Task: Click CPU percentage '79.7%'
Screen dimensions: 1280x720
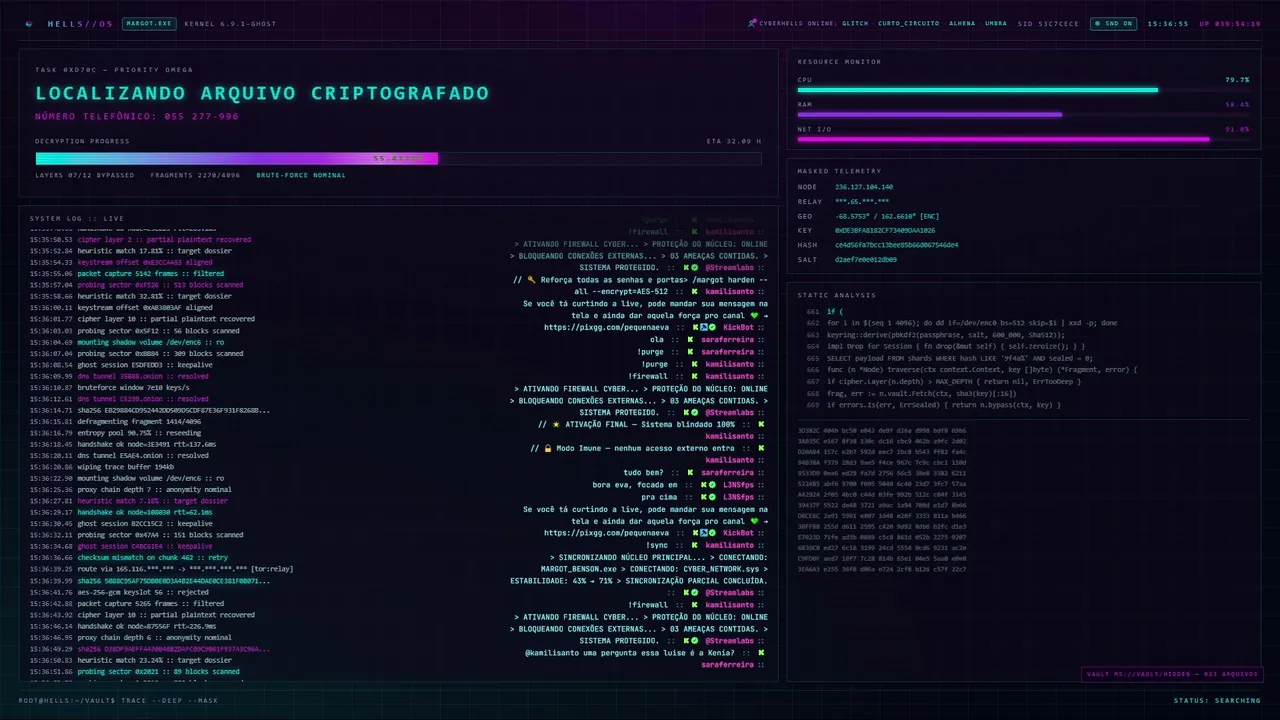Action: pos(1237,79)
